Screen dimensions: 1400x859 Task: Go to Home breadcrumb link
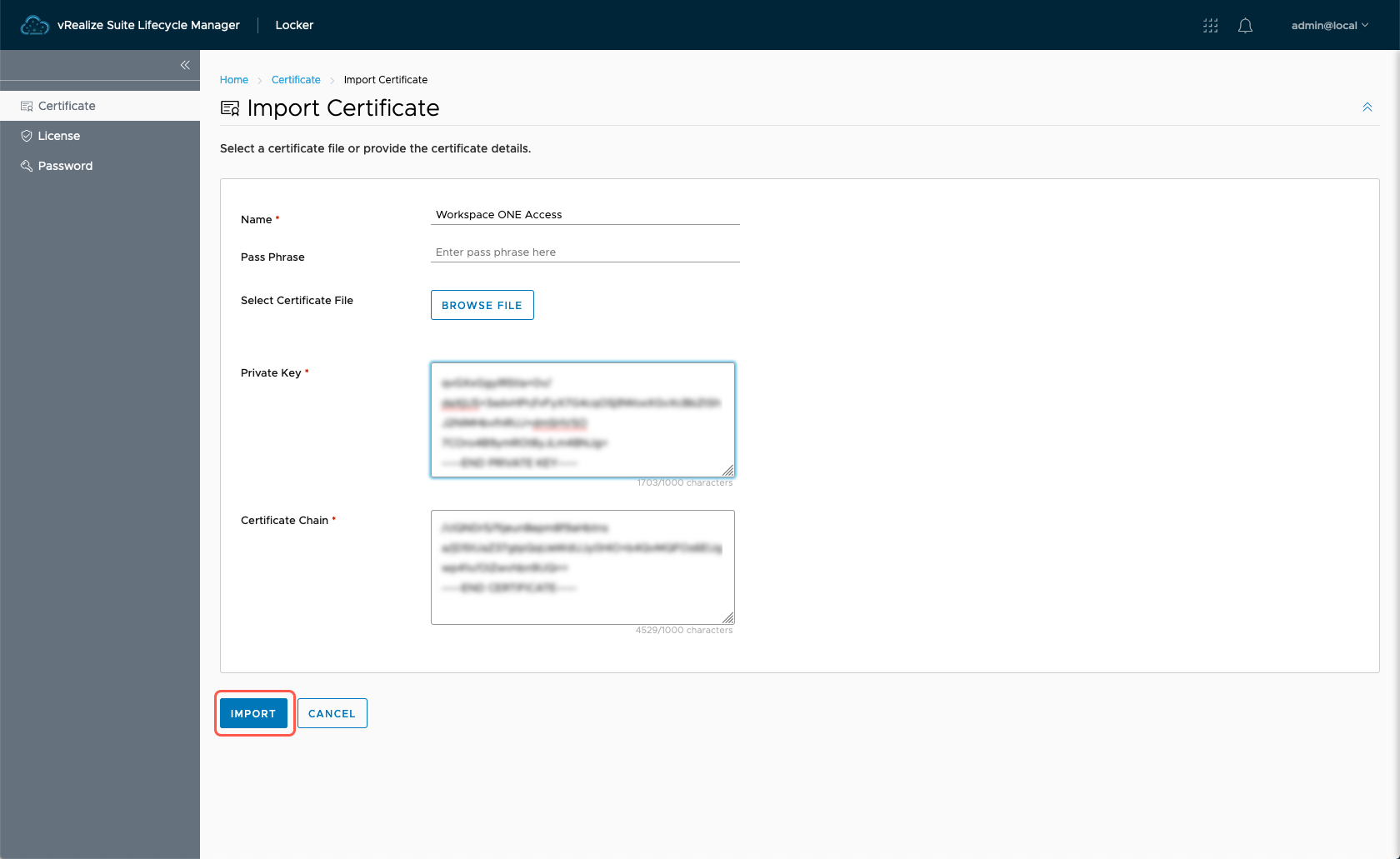pyautogui.click(x=234, y=80)
